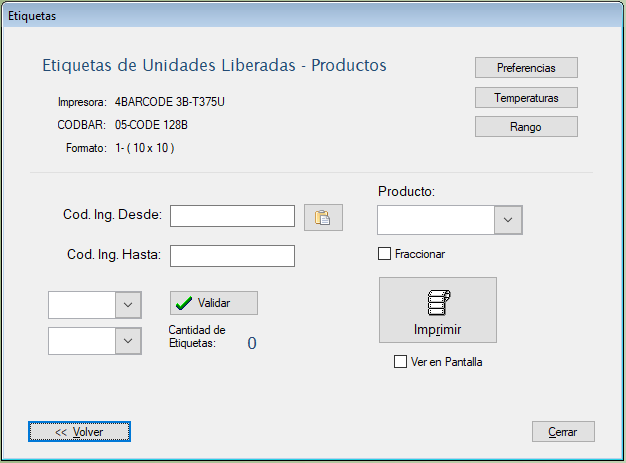626x463 pixels.
Task: Open the lower dropdown left of Cantidad de Etiquetas
Action: point(128,341)
